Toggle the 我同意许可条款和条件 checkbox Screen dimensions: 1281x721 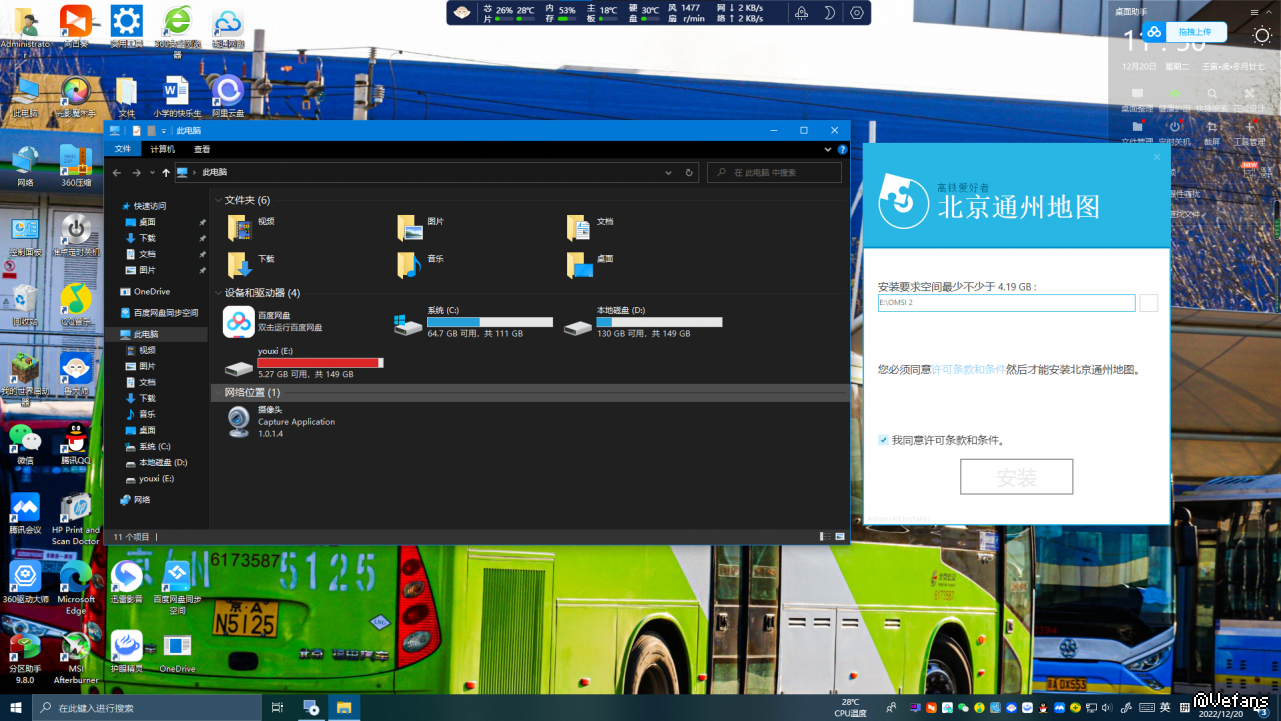tap(883, 440)
